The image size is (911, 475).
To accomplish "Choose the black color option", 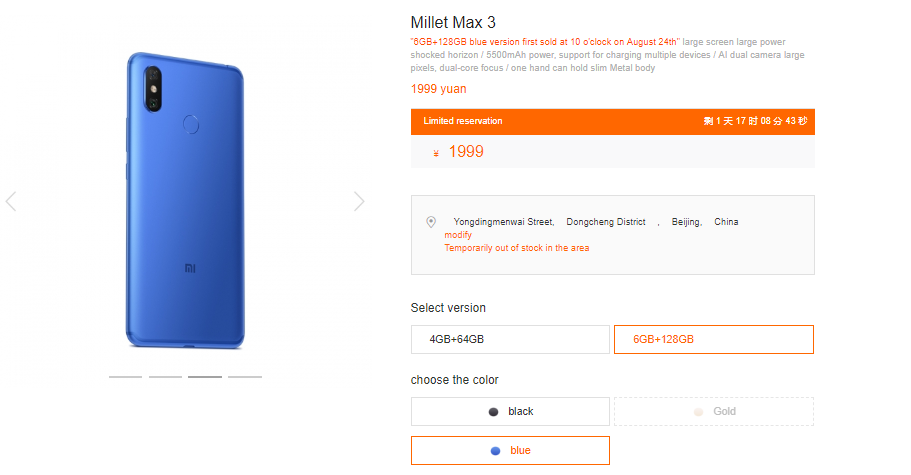I will [x=510, y=411].
